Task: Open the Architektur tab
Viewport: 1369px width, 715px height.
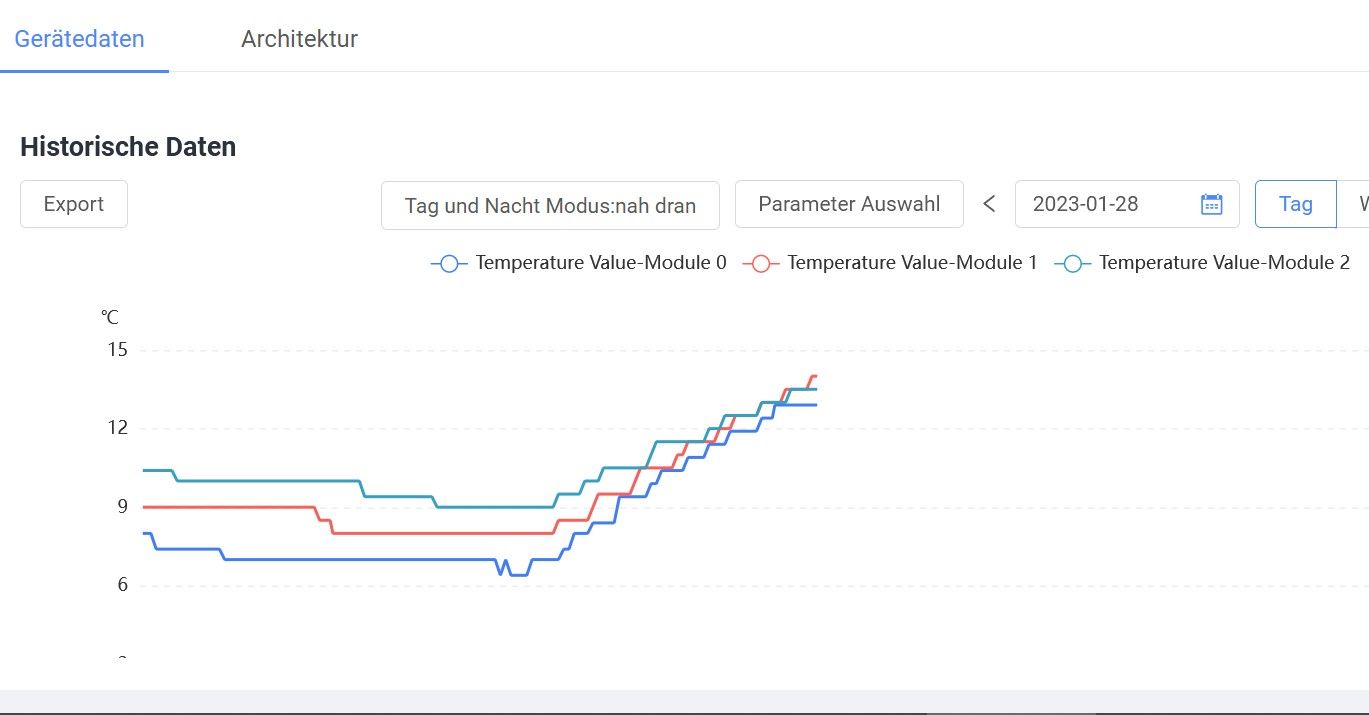Action: click(299, 39)
